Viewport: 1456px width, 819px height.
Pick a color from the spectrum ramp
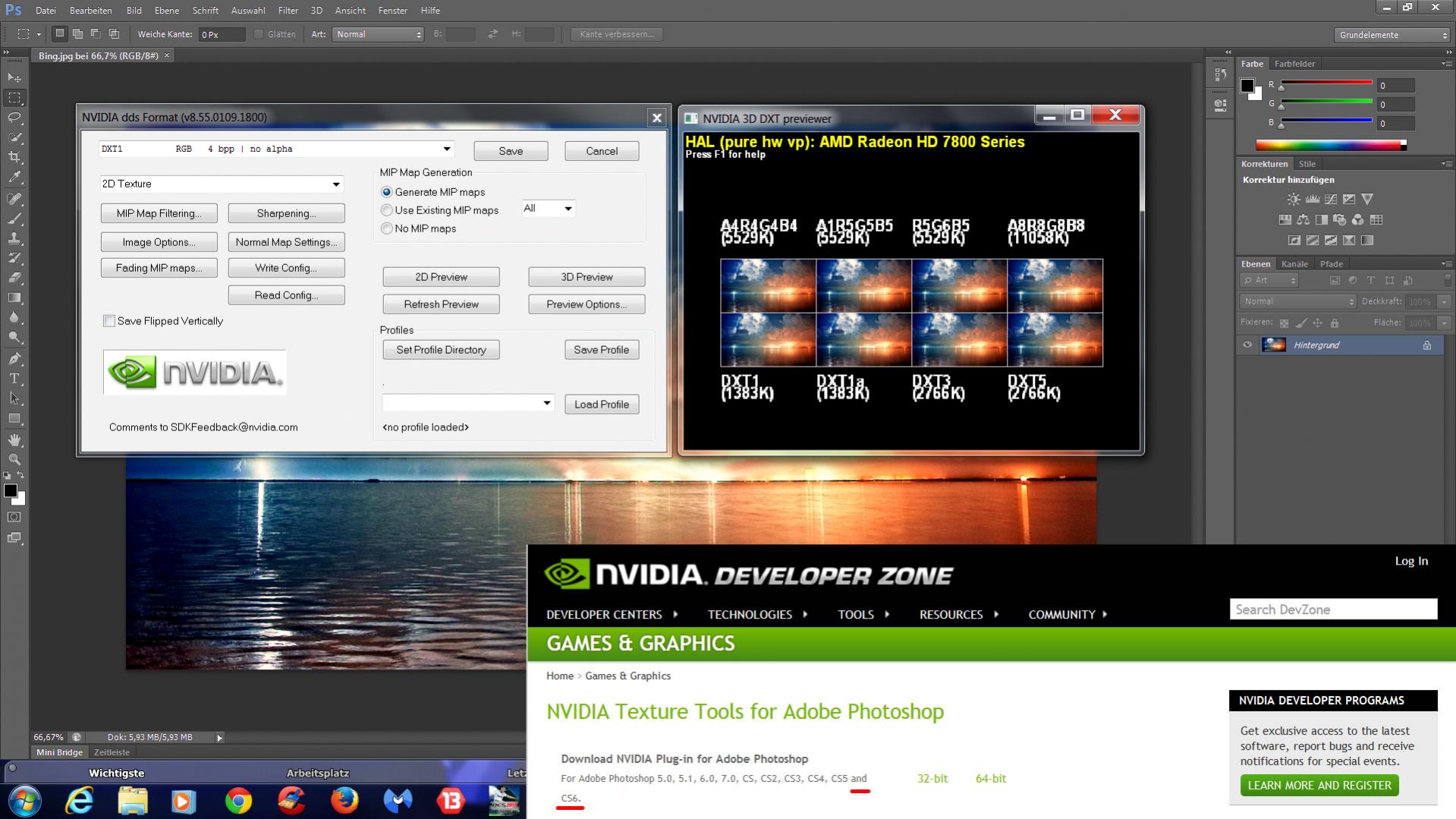[x=1331, y=145]
